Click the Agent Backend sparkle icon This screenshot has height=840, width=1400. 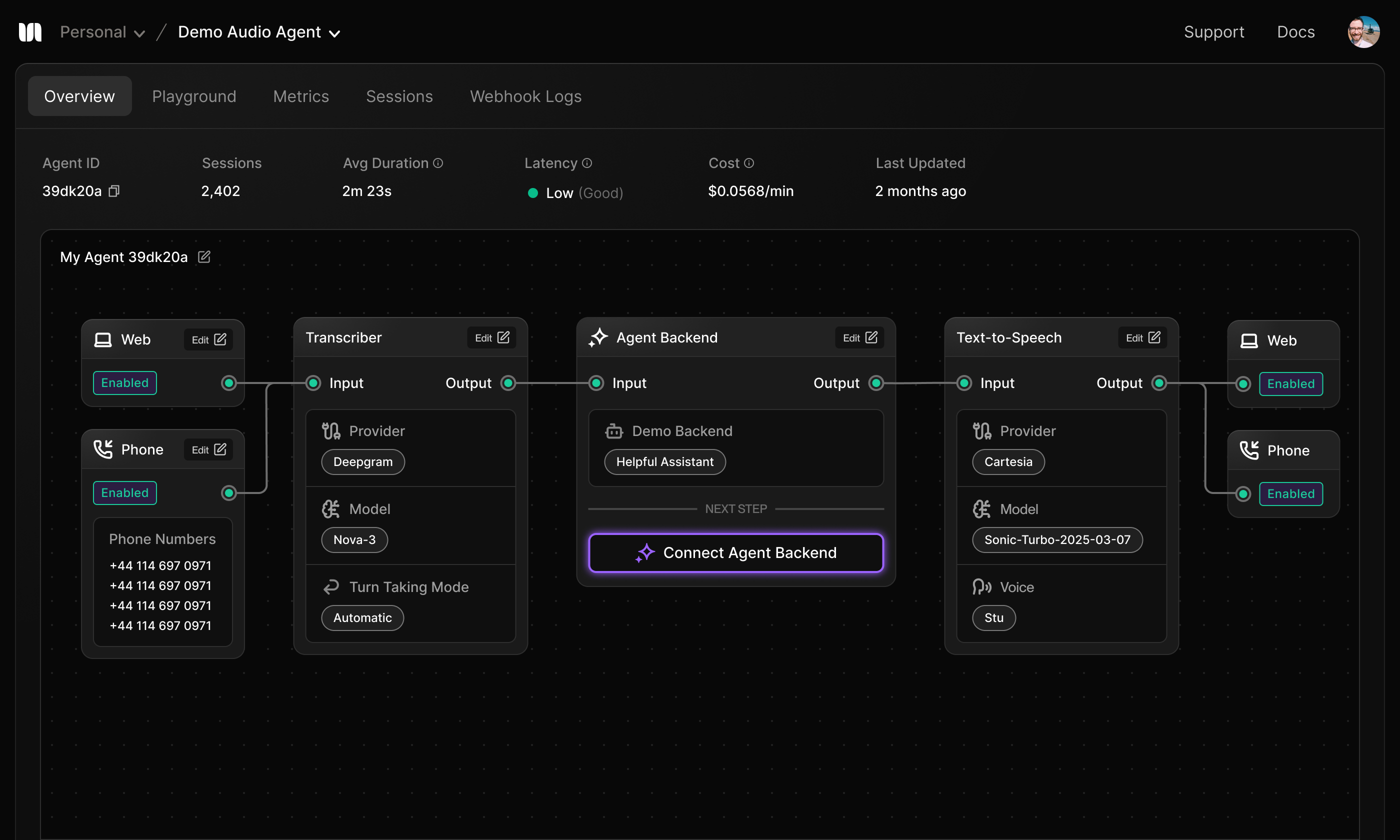(x=597, y=337)
